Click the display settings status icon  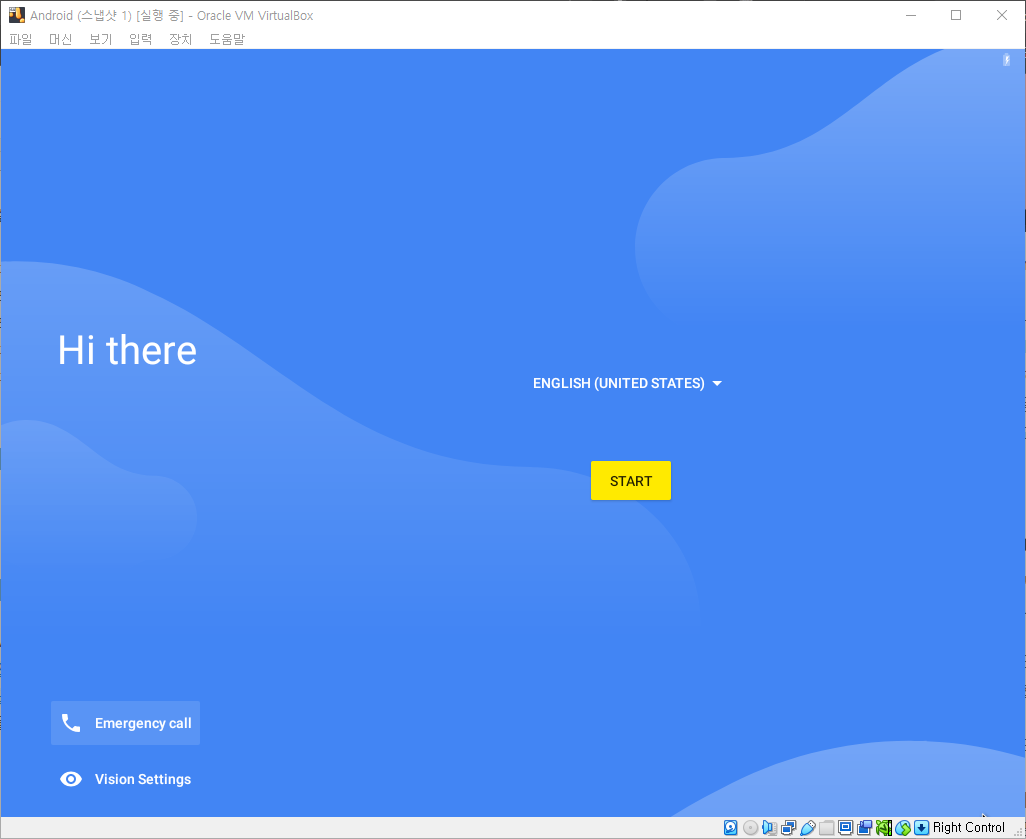click(845, 828)
